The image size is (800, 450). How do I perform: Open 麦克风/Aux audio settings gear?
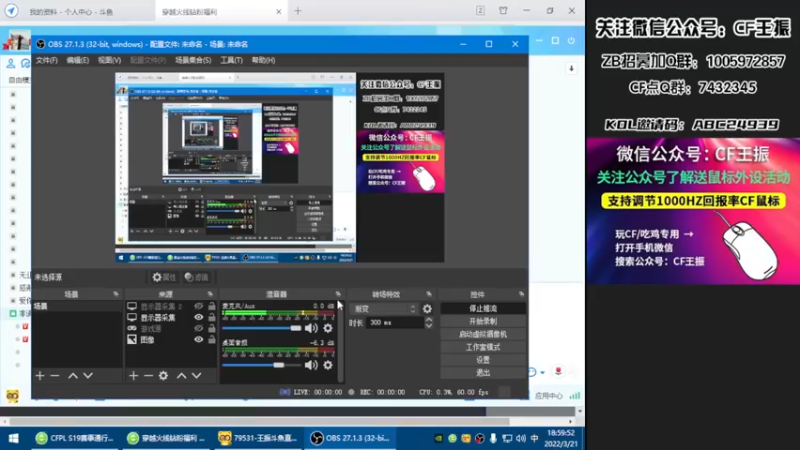tap(328, 328)
